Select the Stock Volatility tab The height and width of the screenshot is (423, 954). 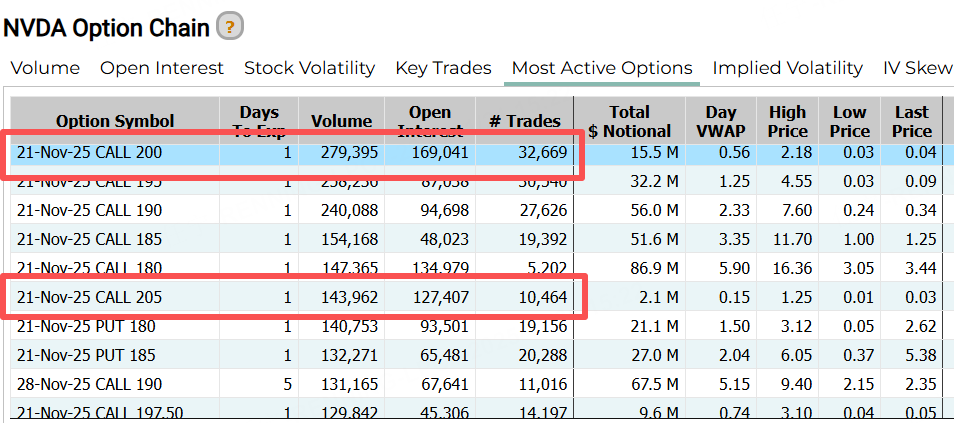(x=309, y=68)
